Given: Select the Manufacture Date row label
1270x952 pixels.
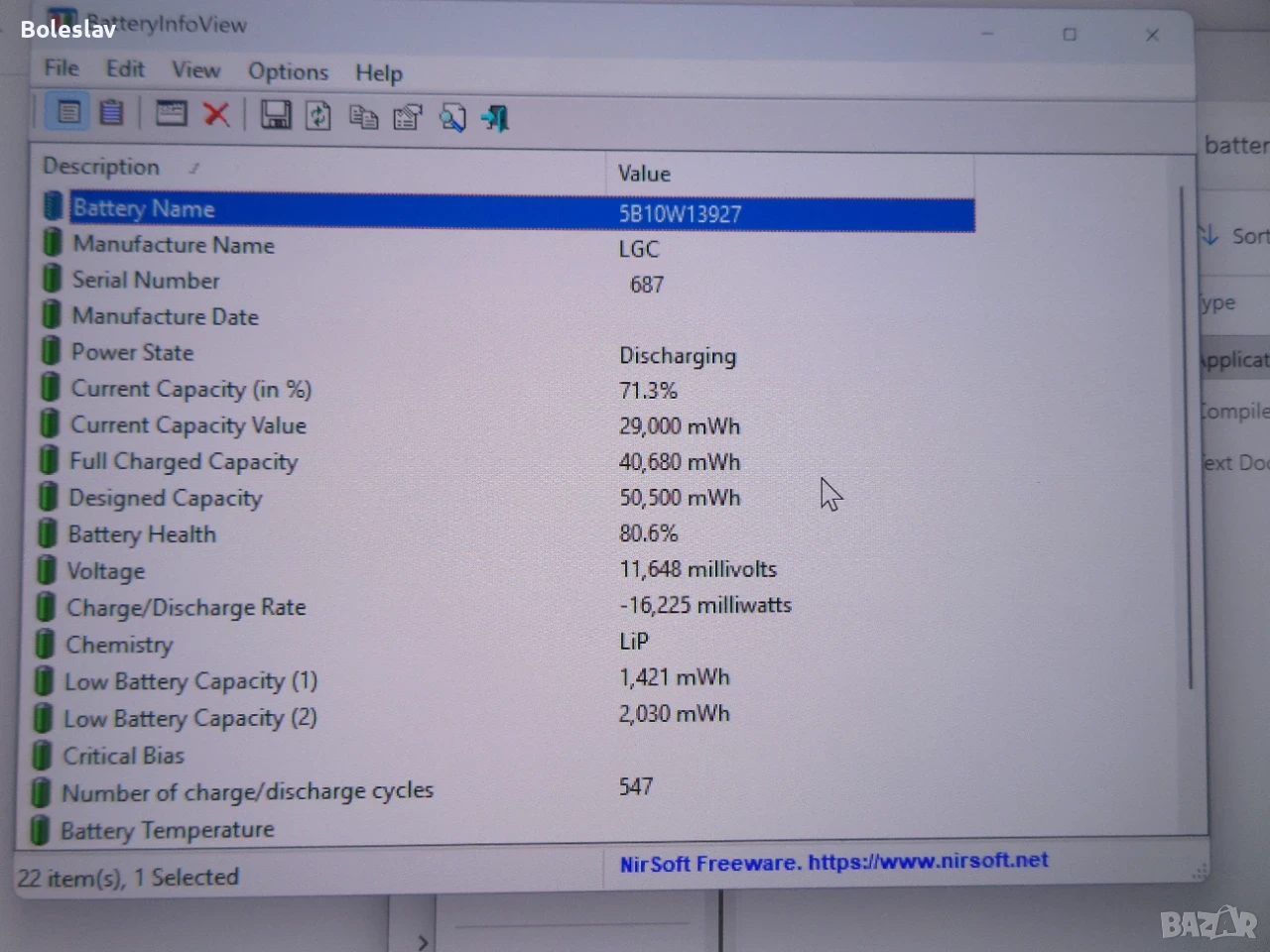Looking at the screenshot, I should 165,316.
